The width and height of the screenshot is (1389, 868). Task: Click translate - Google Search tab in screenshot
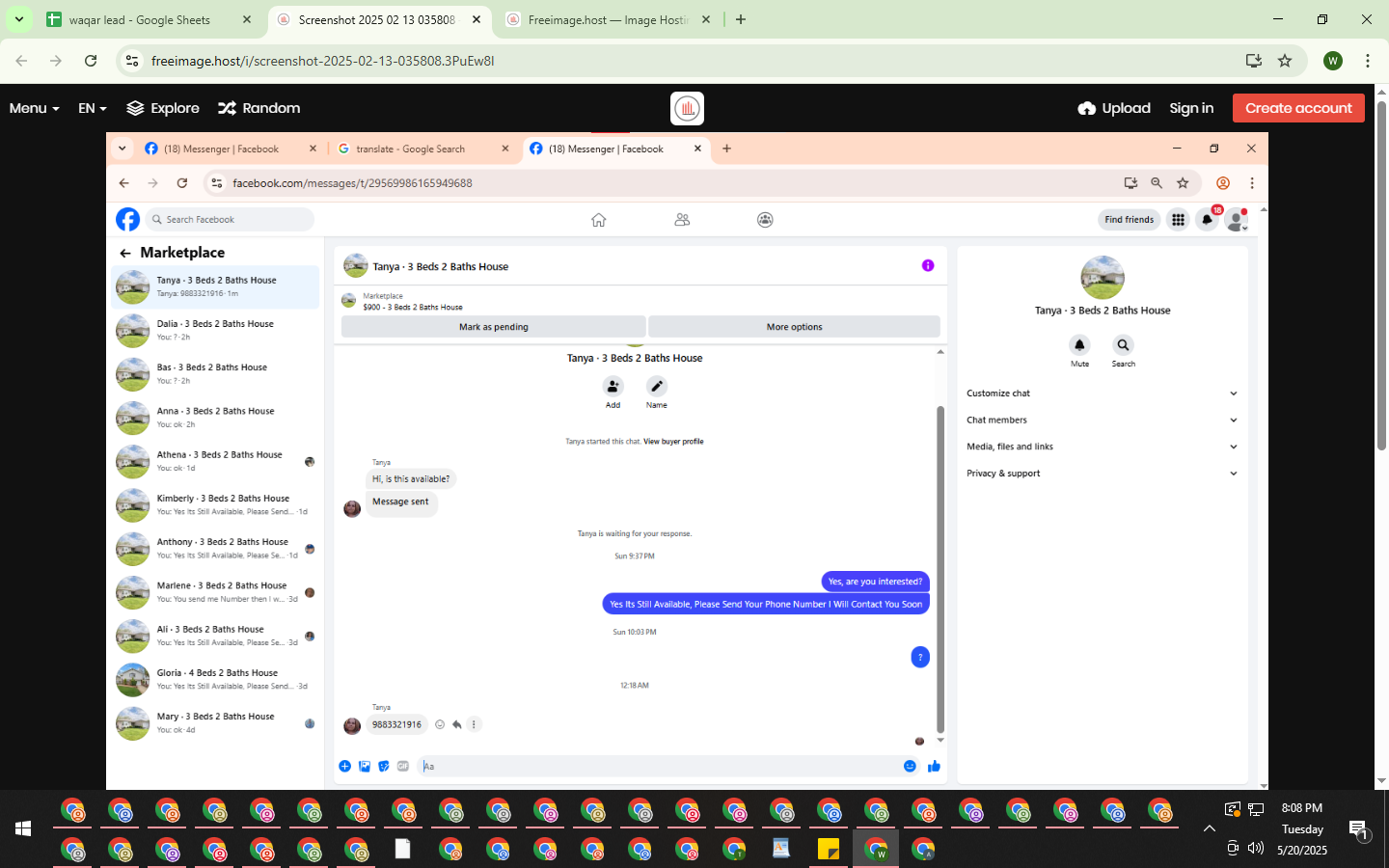[423, 149]
